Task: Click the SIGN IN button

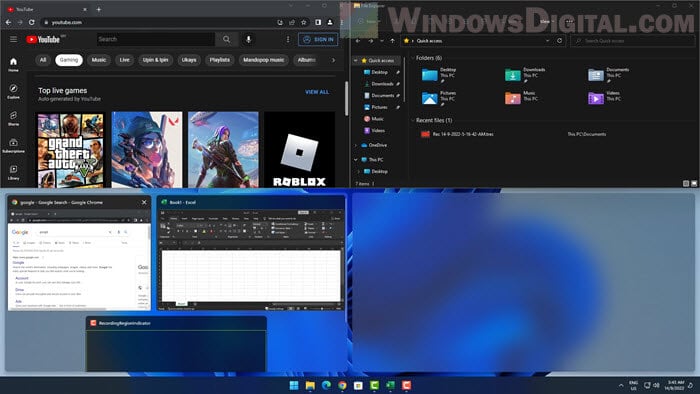Action: click(x=318, y=39)
